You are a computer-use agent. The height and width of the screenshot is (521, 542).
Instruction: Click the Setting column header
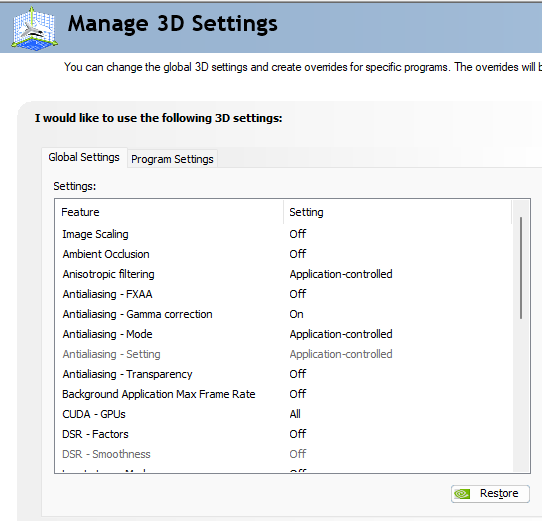coord(397,212)
